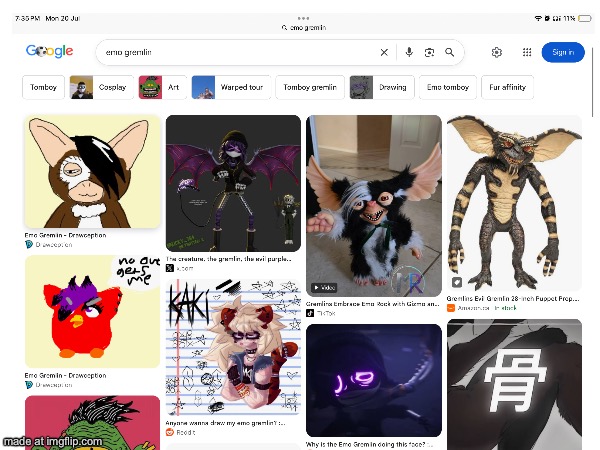
Task: Open the Reddit emo gremlin post link
Action: tap(225, 423)
